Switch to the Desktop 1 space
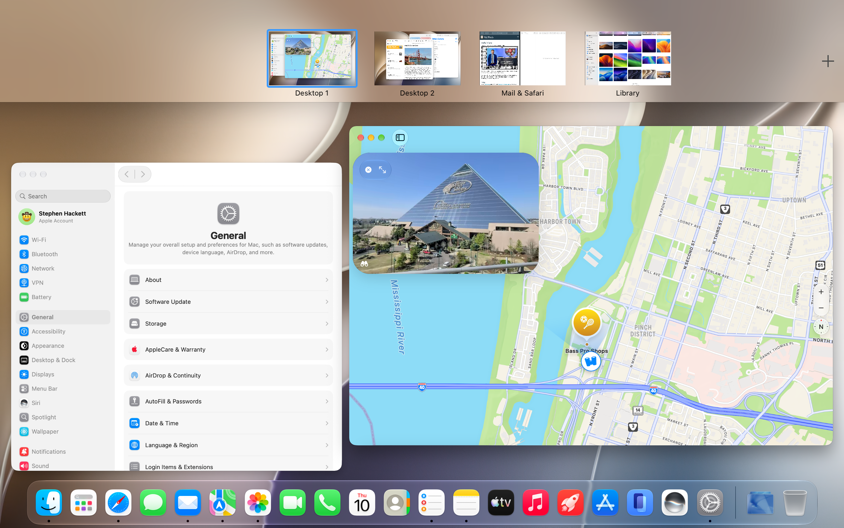 [312, 58]
